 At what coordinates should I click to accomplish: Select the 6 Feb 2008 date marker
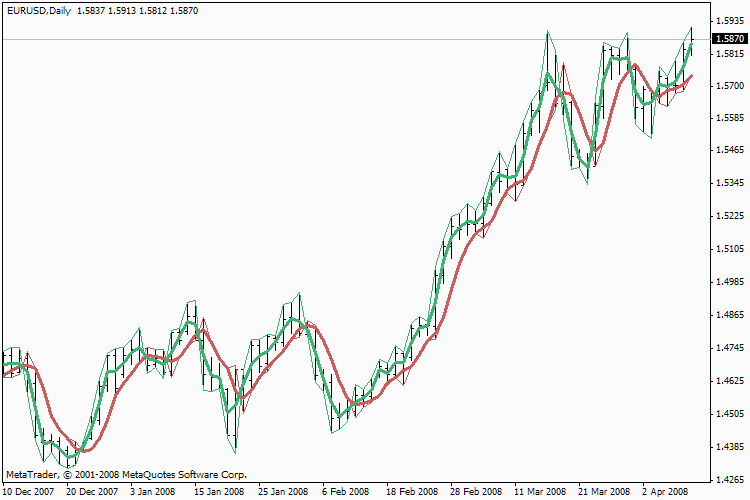point(347,492)
